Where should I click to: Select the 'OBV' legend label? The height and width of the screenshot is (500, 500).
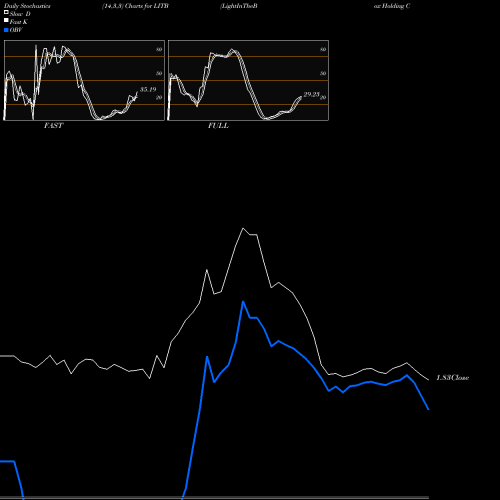(16, 30)
